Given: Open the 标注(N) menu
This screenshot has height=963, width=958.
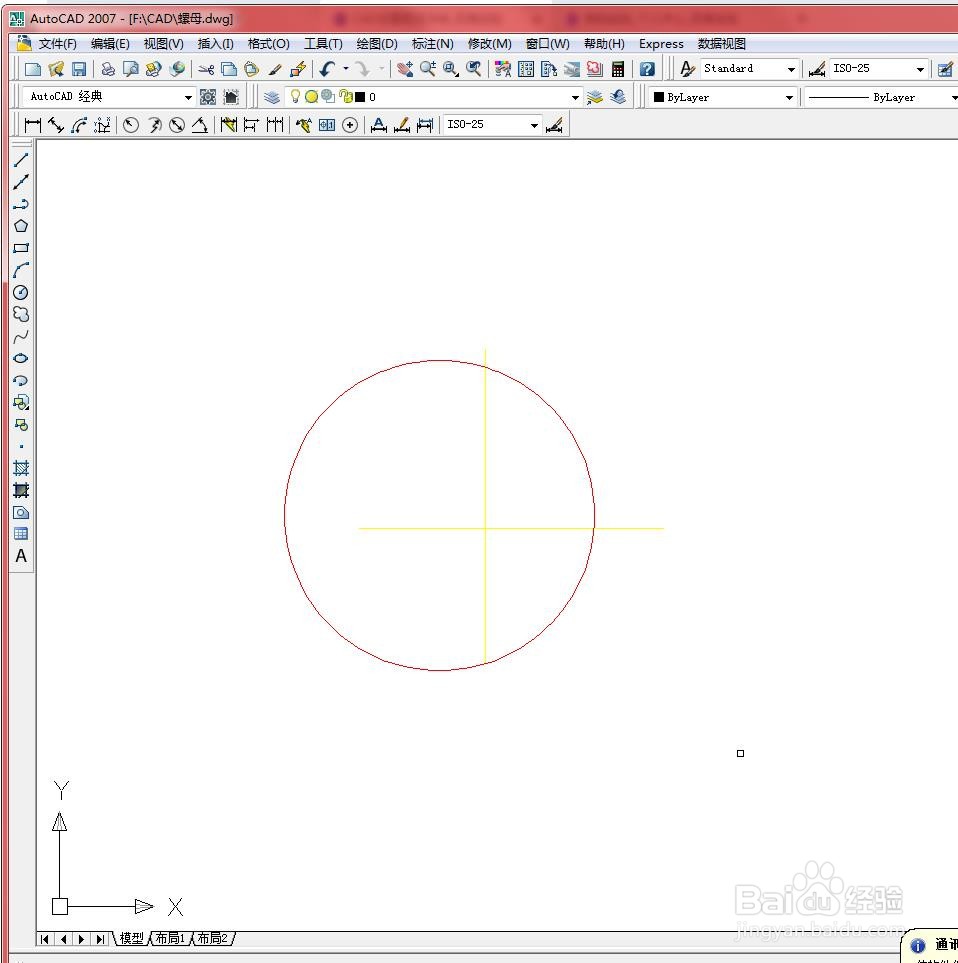Looking at the screenshot, I should 432,44.
